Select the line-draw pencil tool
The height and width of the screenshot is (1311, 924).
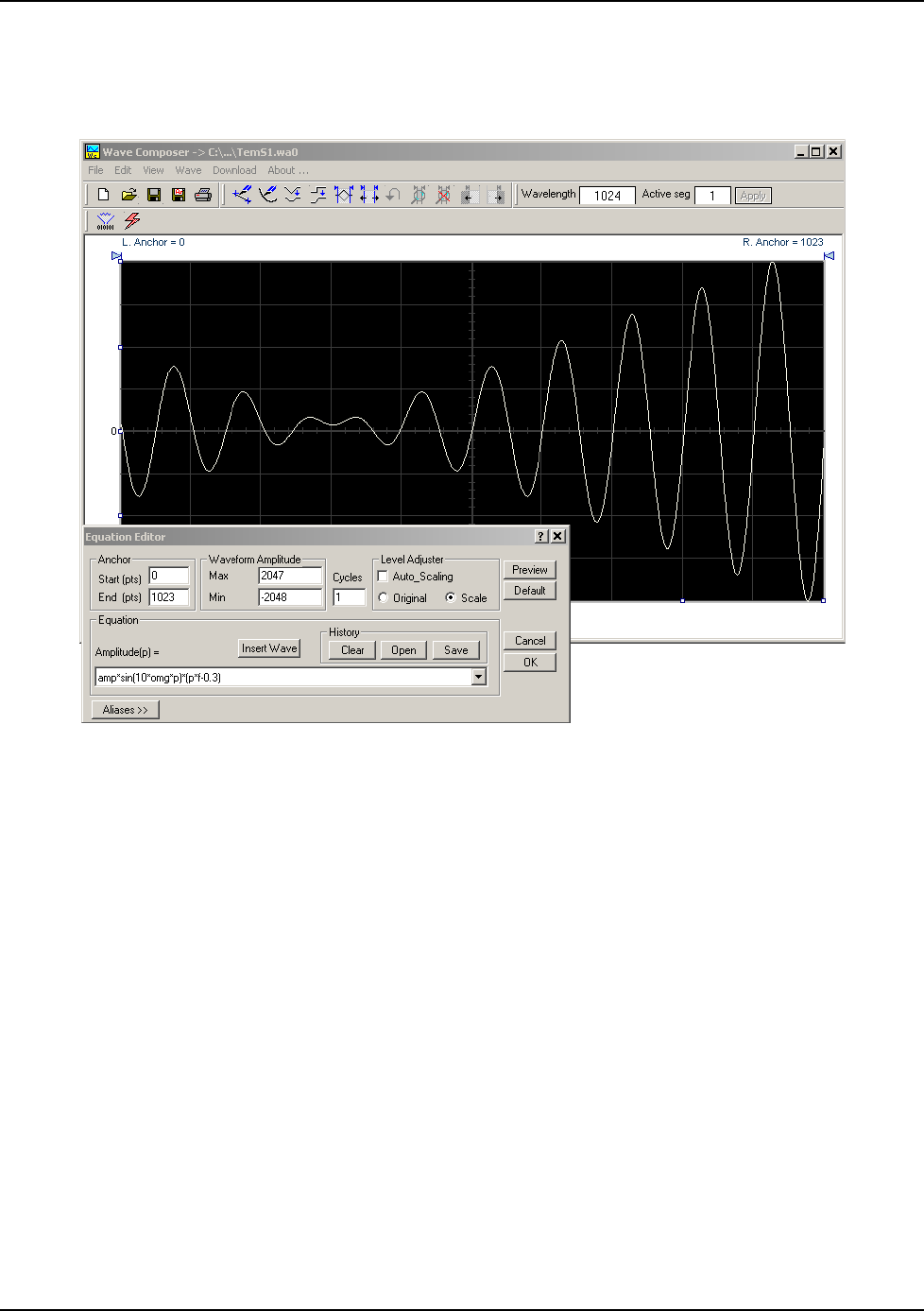click(243, 195)
